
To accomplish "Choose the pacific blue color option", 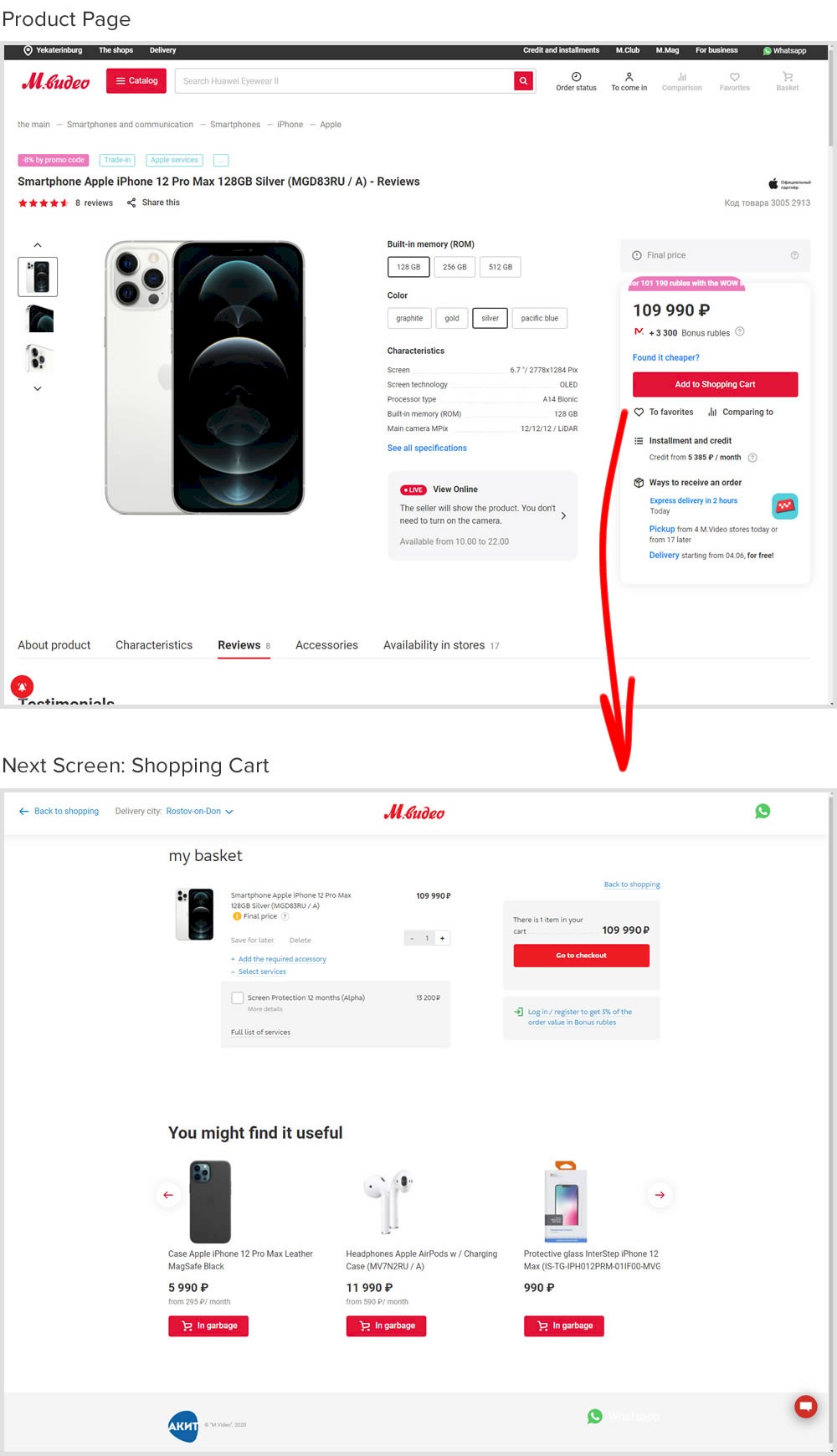I will pos(539,318).
